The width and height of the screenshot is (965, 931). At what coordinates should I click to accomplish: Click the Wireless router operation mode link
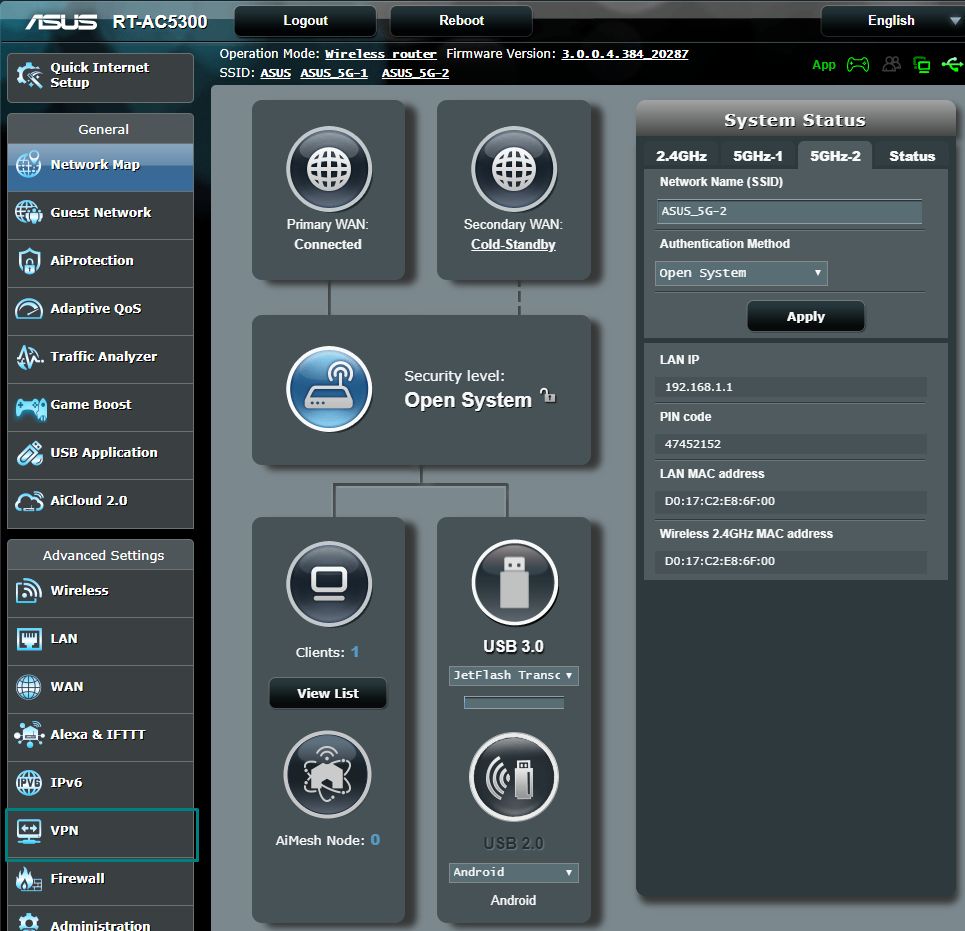(x=380, y=54)
